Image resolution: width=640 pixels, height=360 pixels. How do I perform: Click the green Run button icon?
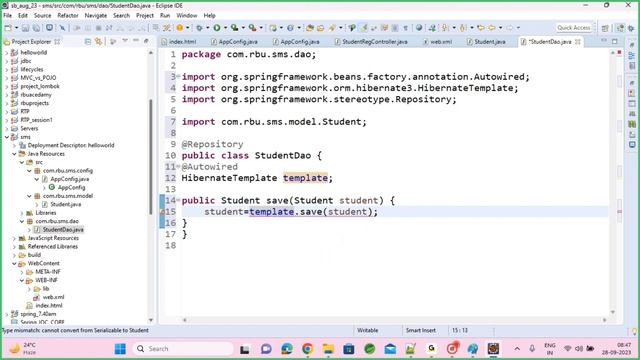pos(217,28)
